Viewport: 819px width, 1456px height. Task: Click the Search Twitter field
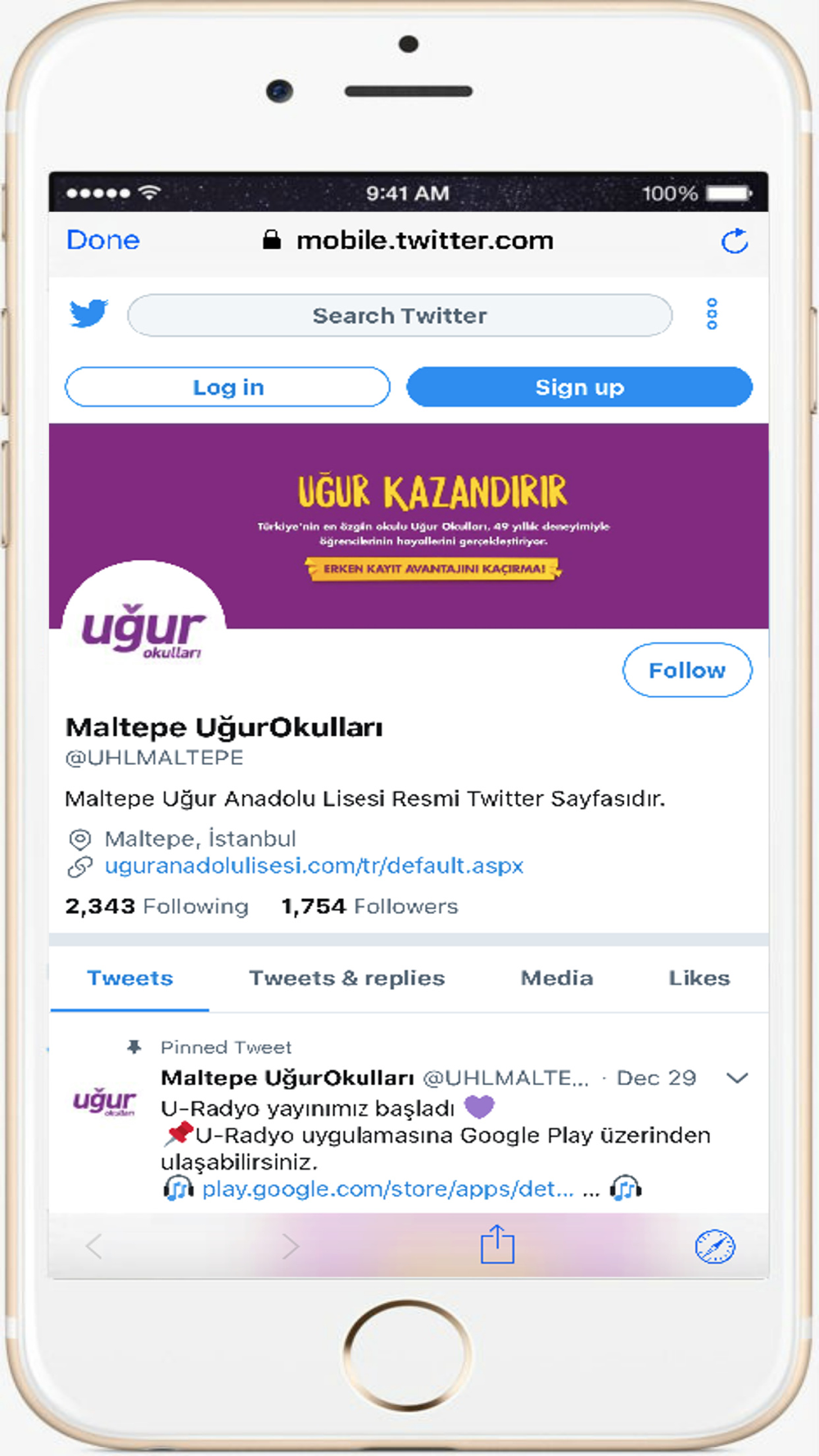tap(400, 315)
